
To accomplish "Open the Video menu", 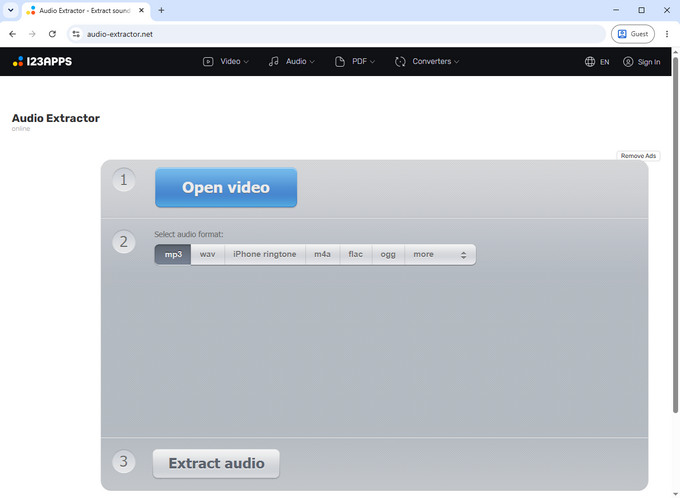I will click(226, 62).
